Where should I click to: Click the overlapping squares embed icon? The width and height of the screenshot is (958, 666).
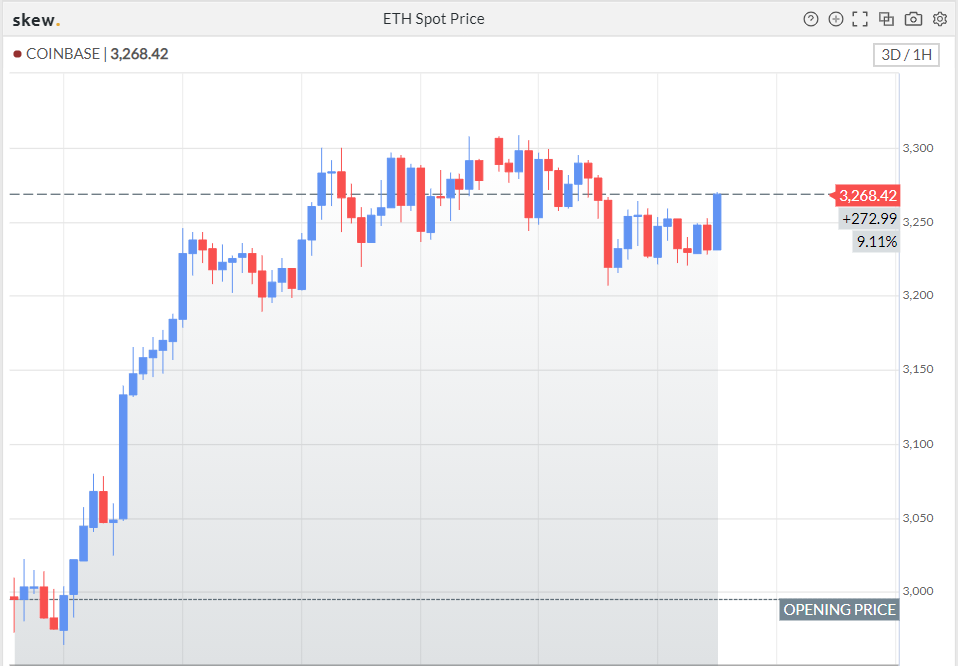[887, 20]
